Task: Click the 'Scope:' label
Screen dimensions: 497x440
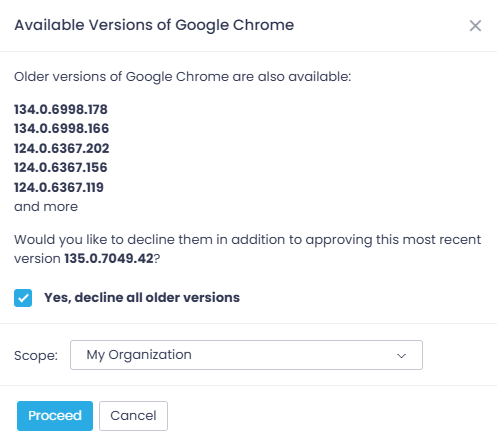Action: [x=36, y=356]
